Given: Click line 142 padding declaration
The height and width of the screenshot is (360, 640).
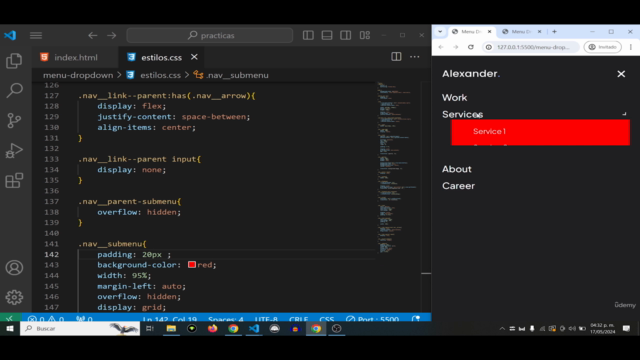Looking at the screenshot, I should click(x=134, y=254).
